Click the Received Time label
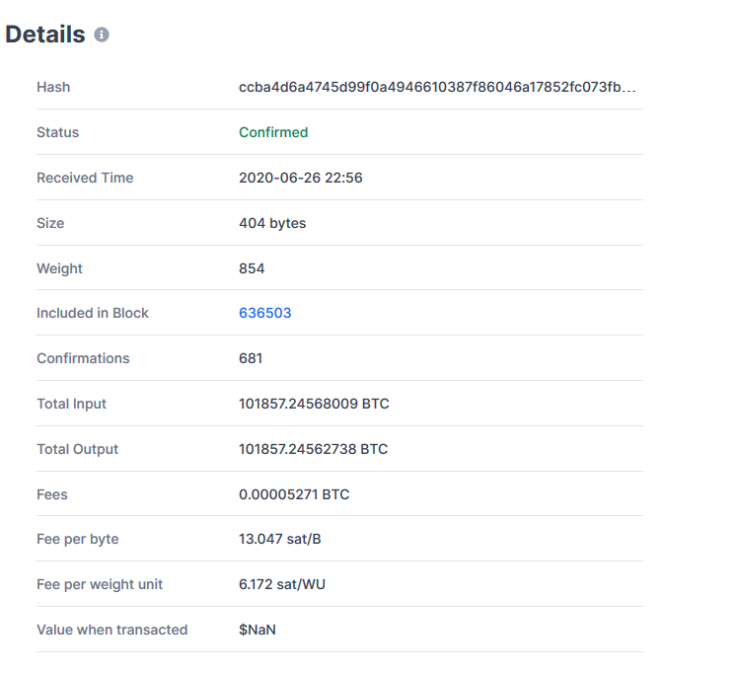 point(85,178)
